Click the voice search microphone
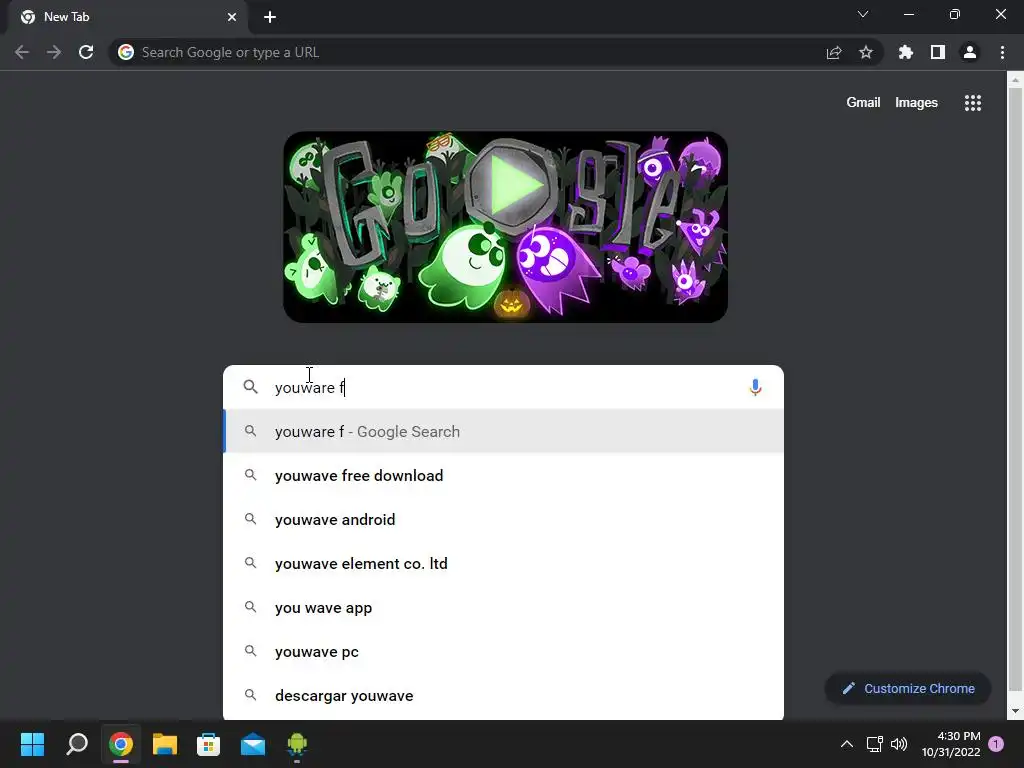The width and height of the screenshot is (1024, 768). coord(755,387)
